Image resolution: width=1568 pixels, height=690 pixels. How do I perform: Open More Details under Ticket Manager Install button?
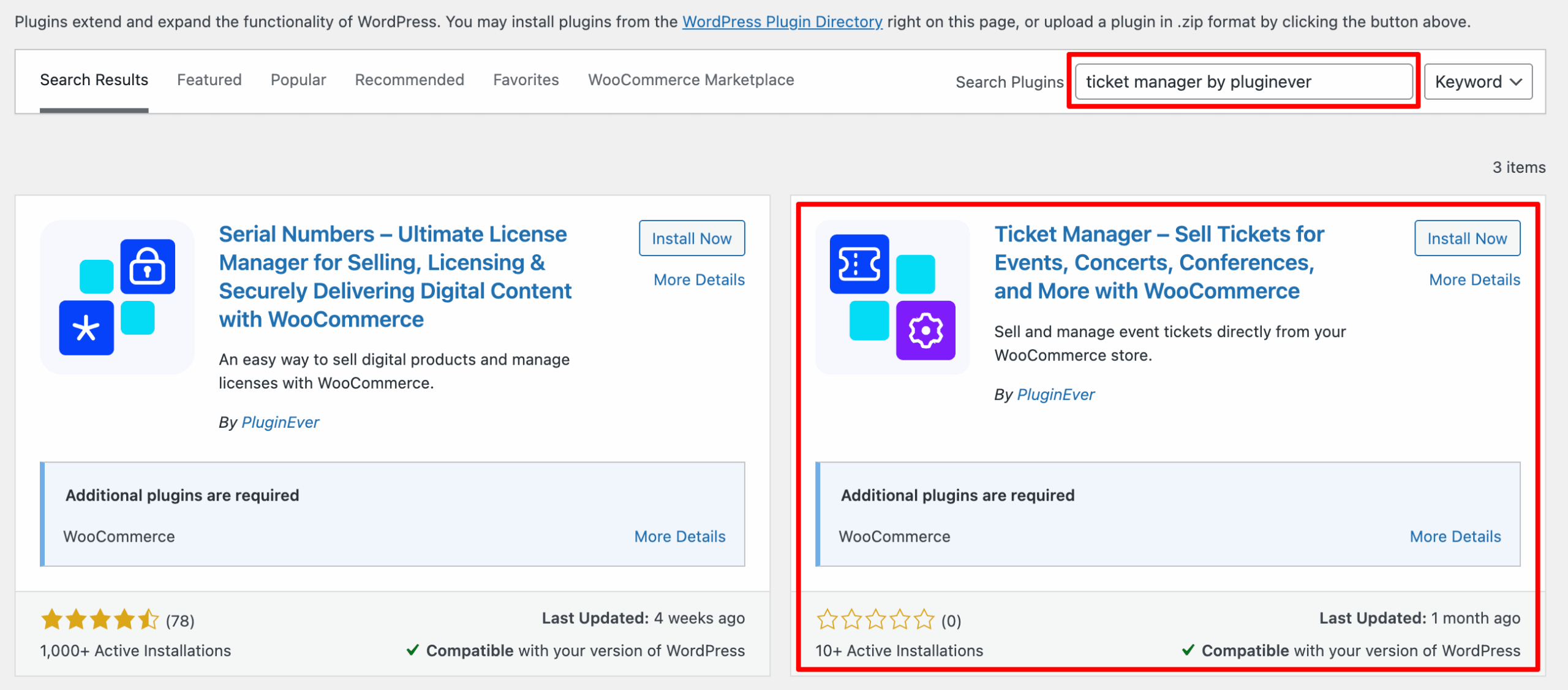(1475, 279)
